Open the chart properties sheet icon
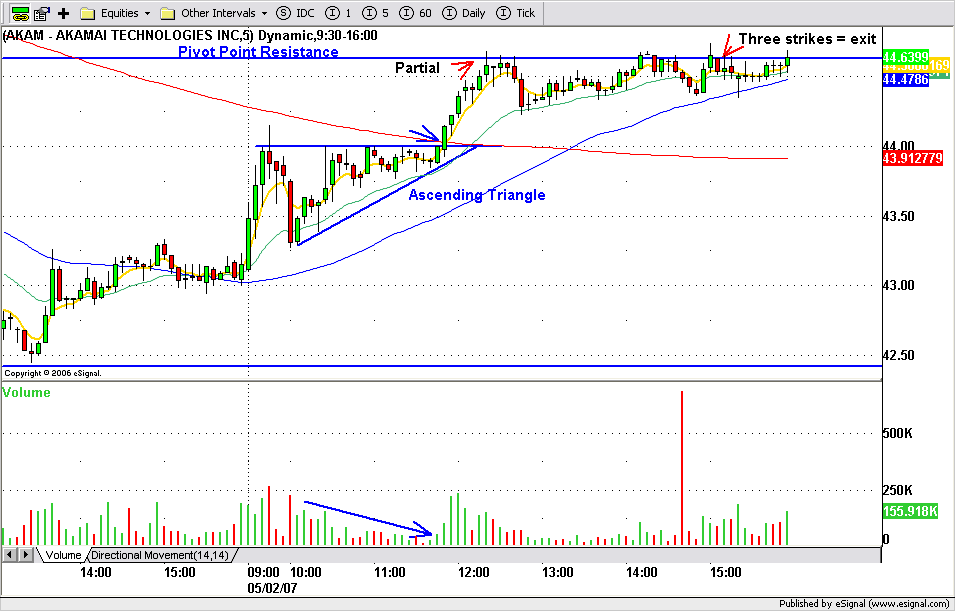Screen dimensions: 955x611 pyautogui.click(x=43, y=12)
